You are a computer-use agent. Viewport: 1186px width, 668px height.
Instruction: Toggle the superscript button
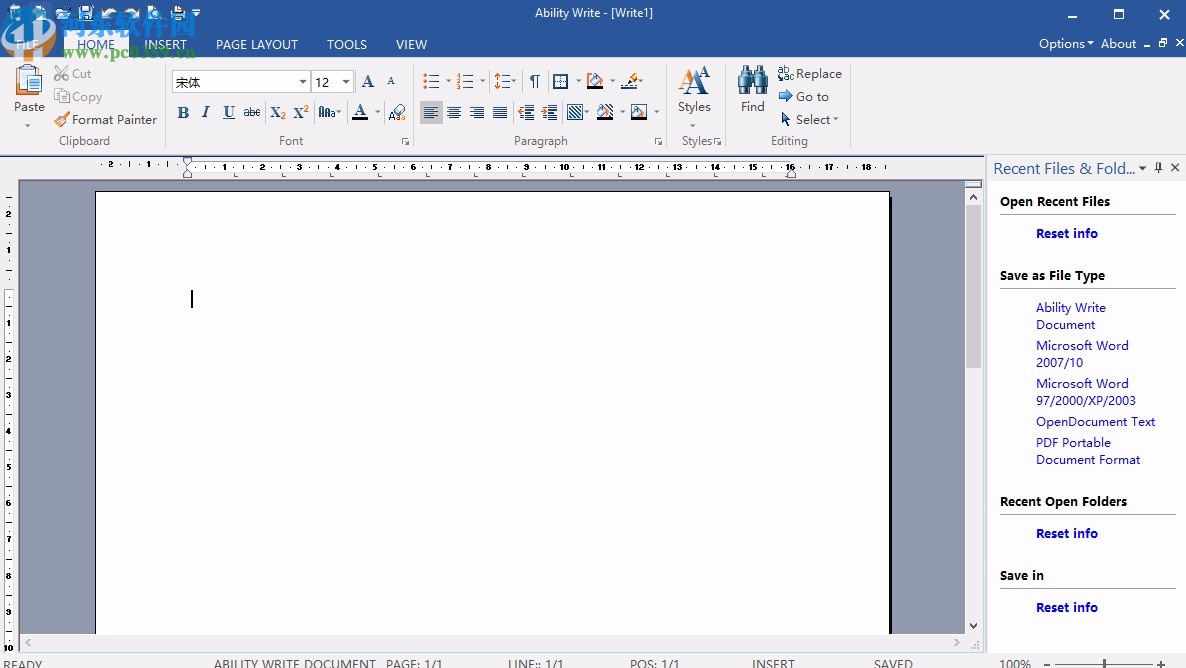click(300, 112)
